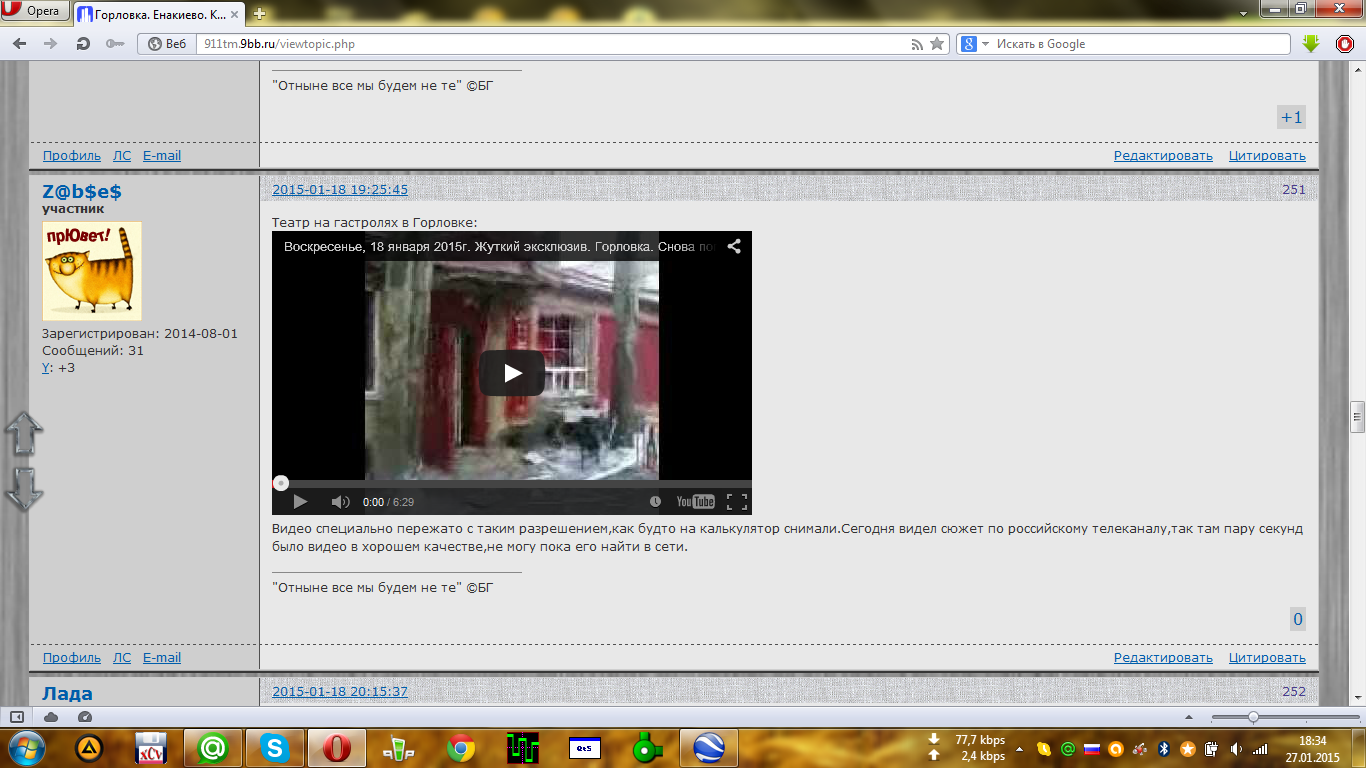Click play icon in video control bar
The height and width of the screenshot is (768, 1366).
coord(300,501)
